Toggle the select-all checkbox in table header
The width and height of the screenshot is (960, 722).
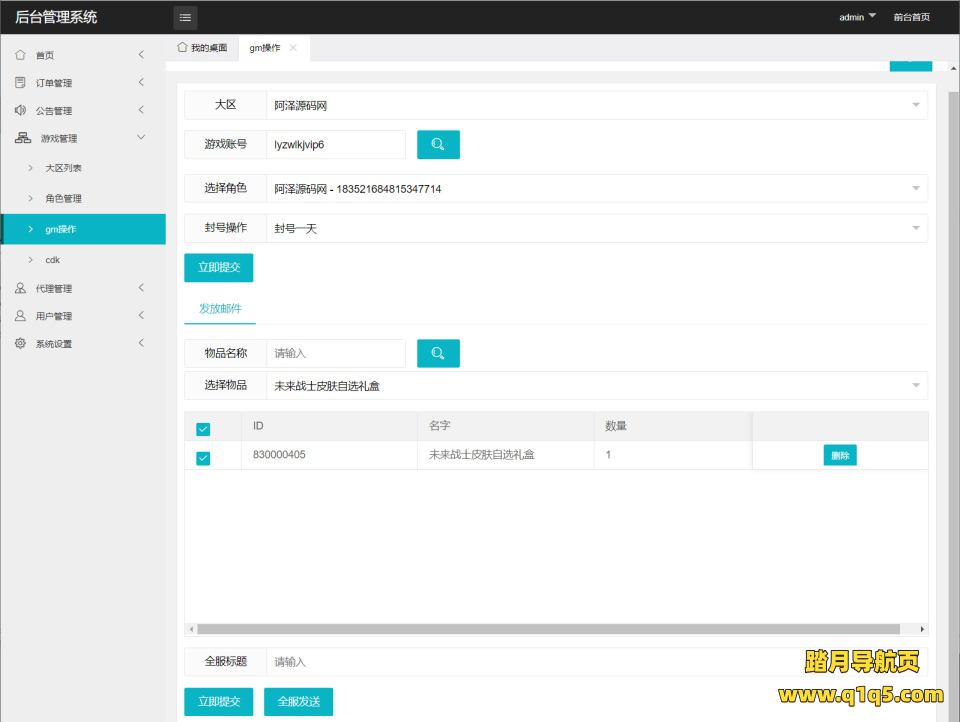[203, 428]
